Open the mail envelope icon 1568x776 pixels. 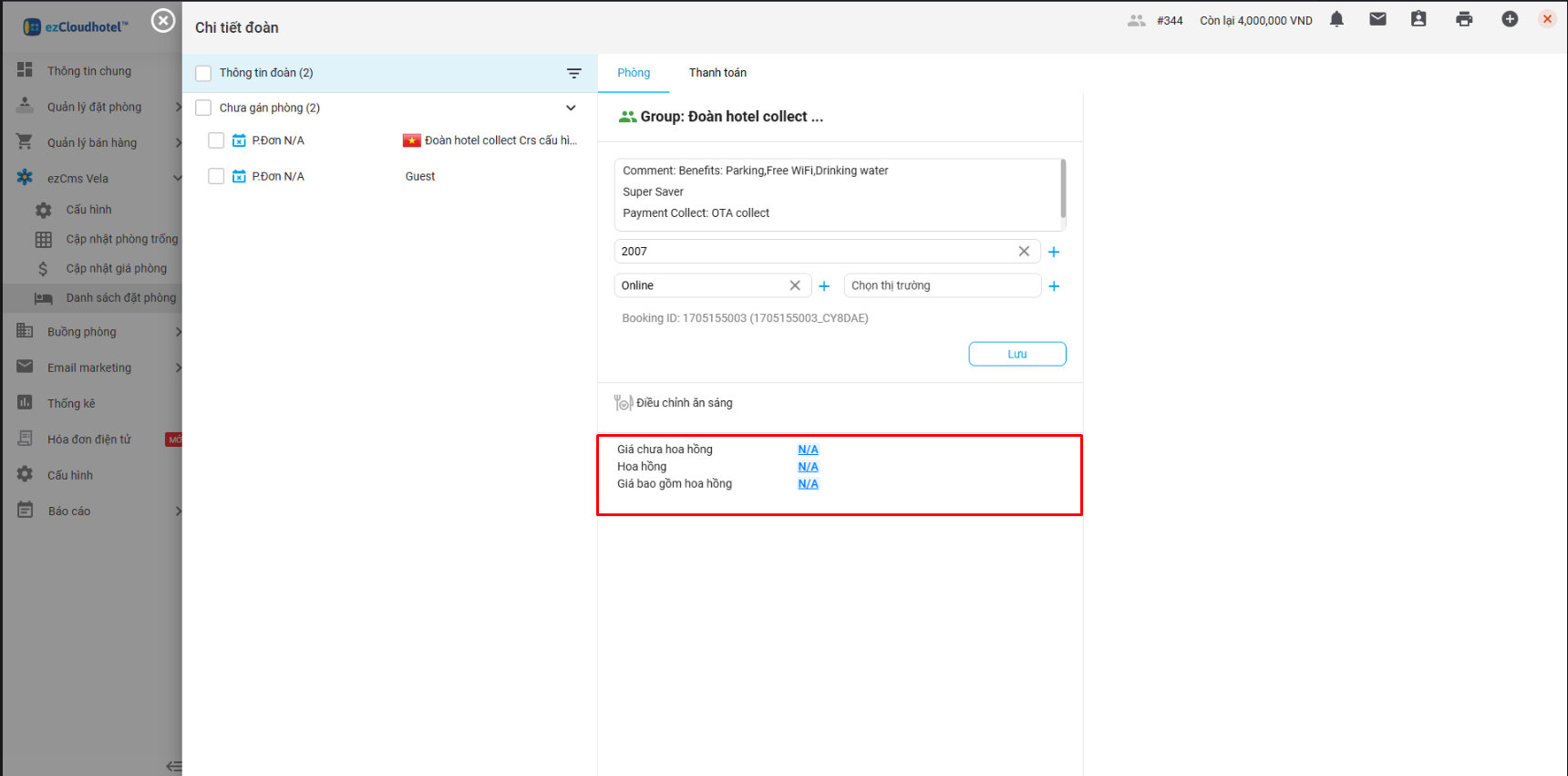[1377, 19]
